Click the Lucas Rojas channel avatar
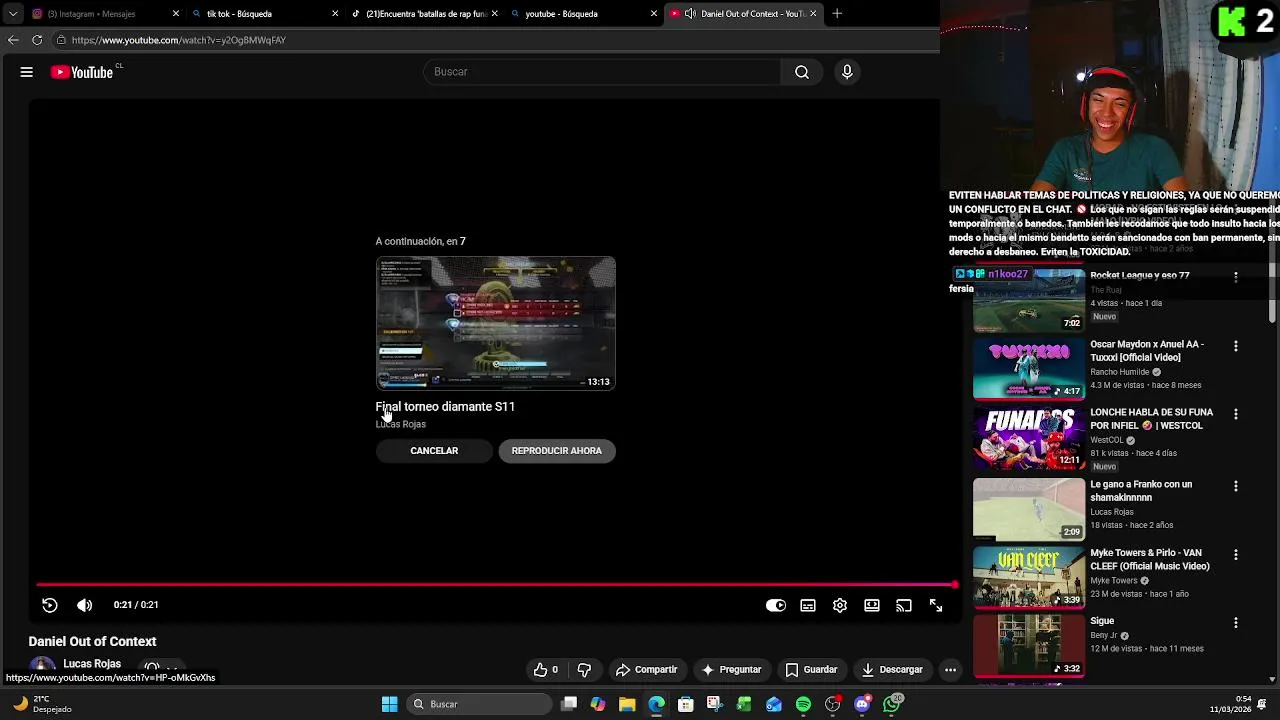 pyautogui.click(x=42, y=666)
